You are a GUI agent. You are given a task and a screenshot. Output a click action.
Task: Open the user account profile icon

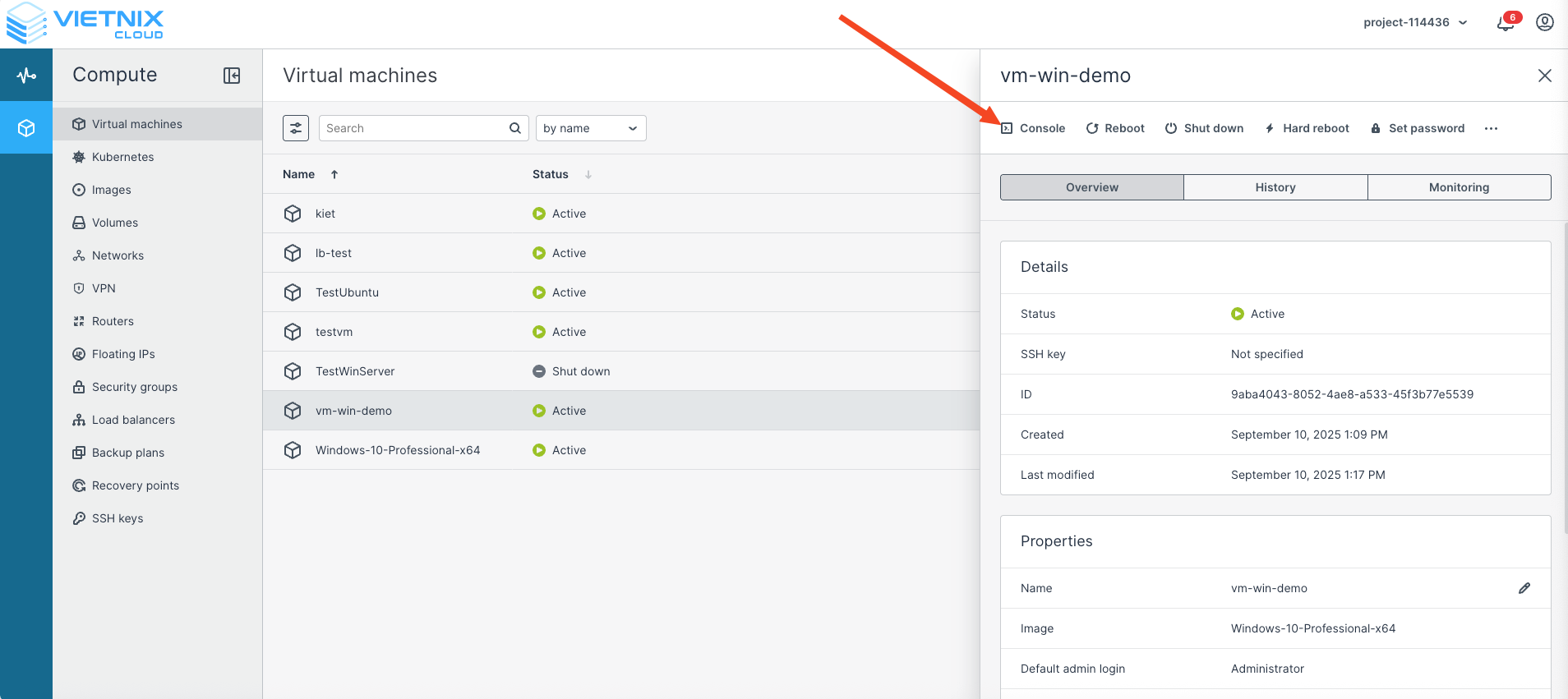[1545, 22]
